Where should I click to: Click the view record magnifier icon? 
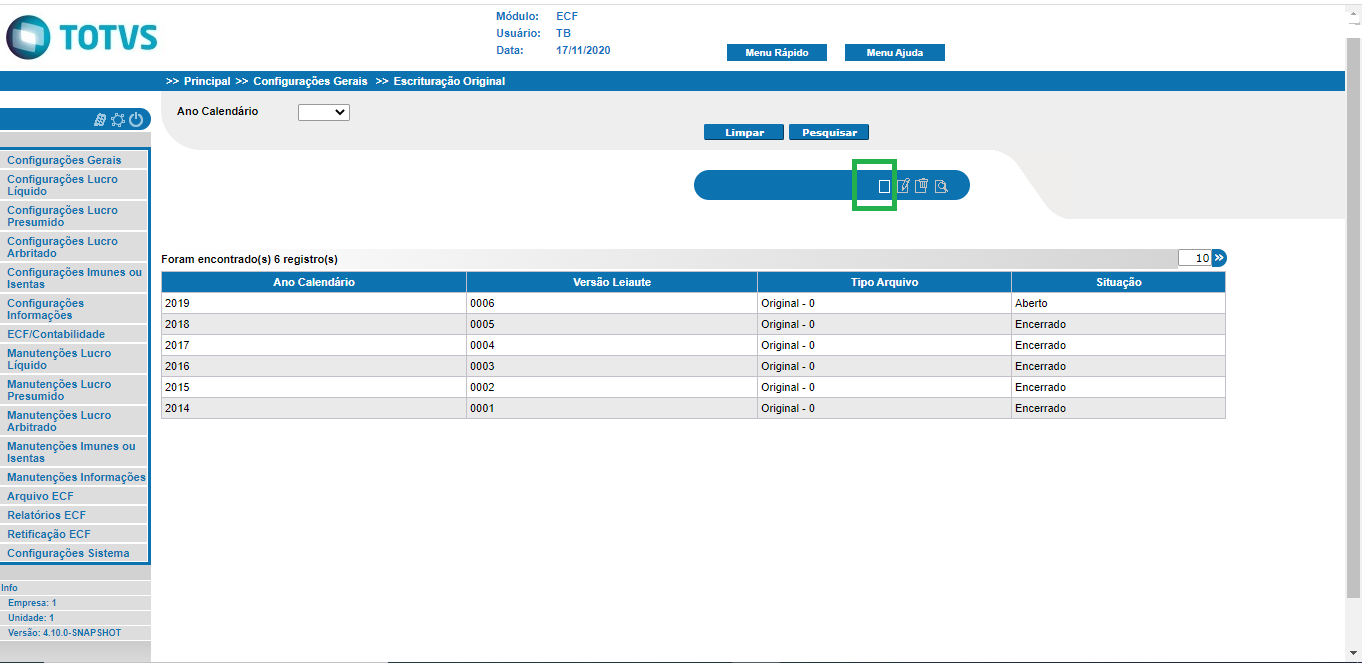point(941,186)
